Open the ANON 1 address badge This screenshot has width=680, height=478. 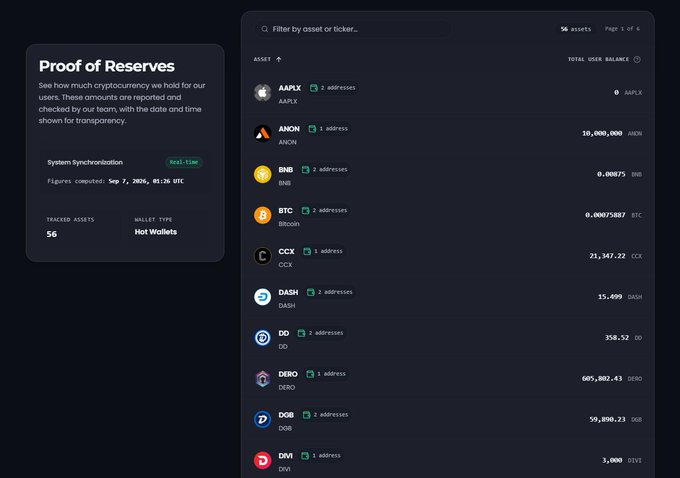328,128
